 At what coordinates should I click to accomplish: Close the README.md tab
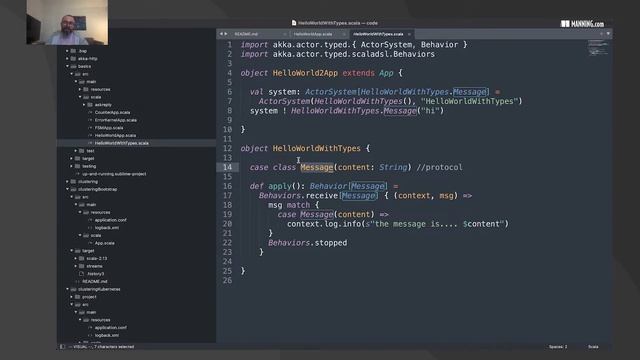pos(284,34)
